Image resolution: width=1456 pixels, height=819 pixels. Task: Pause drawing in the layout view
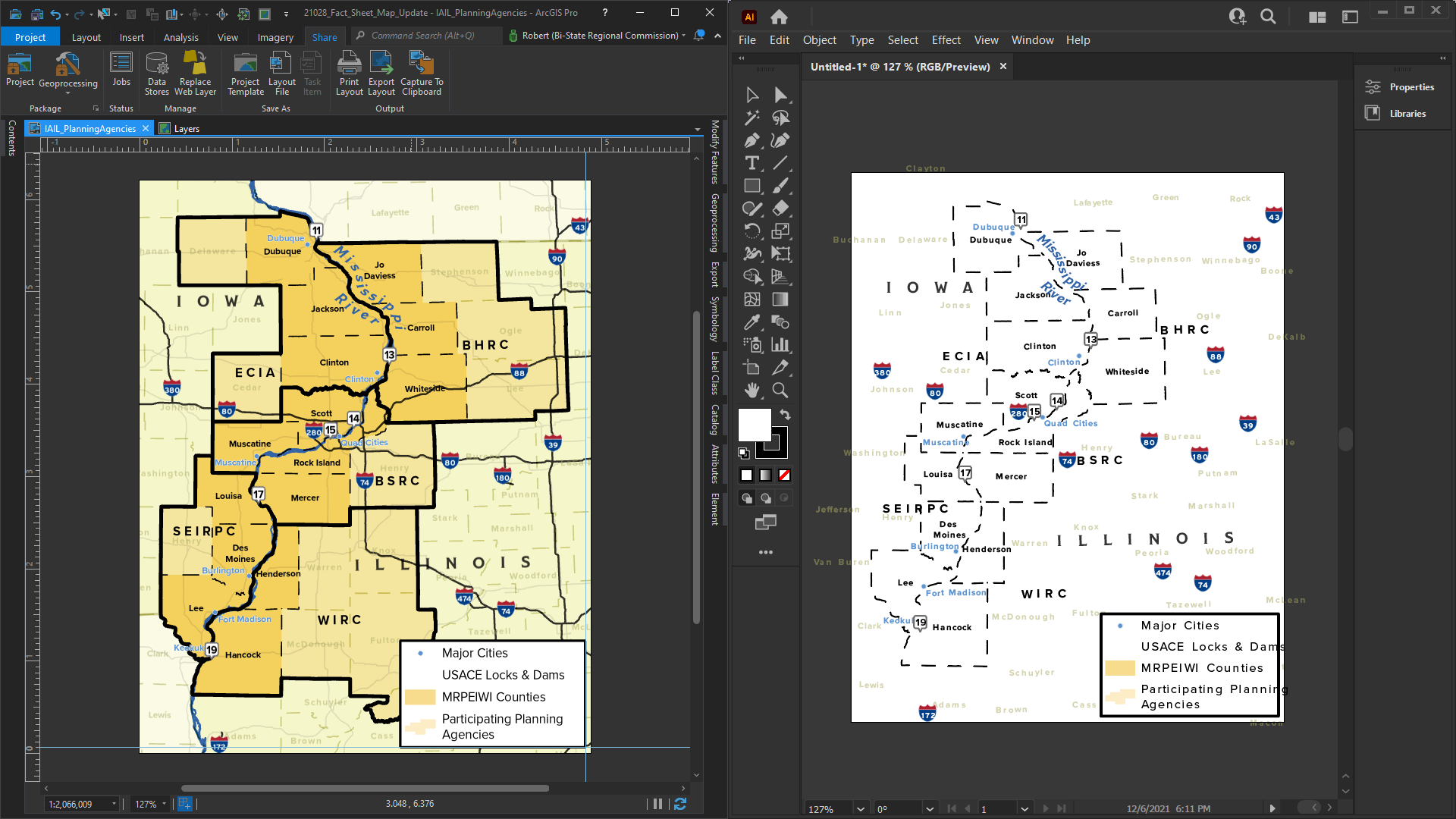click(657, 804)
